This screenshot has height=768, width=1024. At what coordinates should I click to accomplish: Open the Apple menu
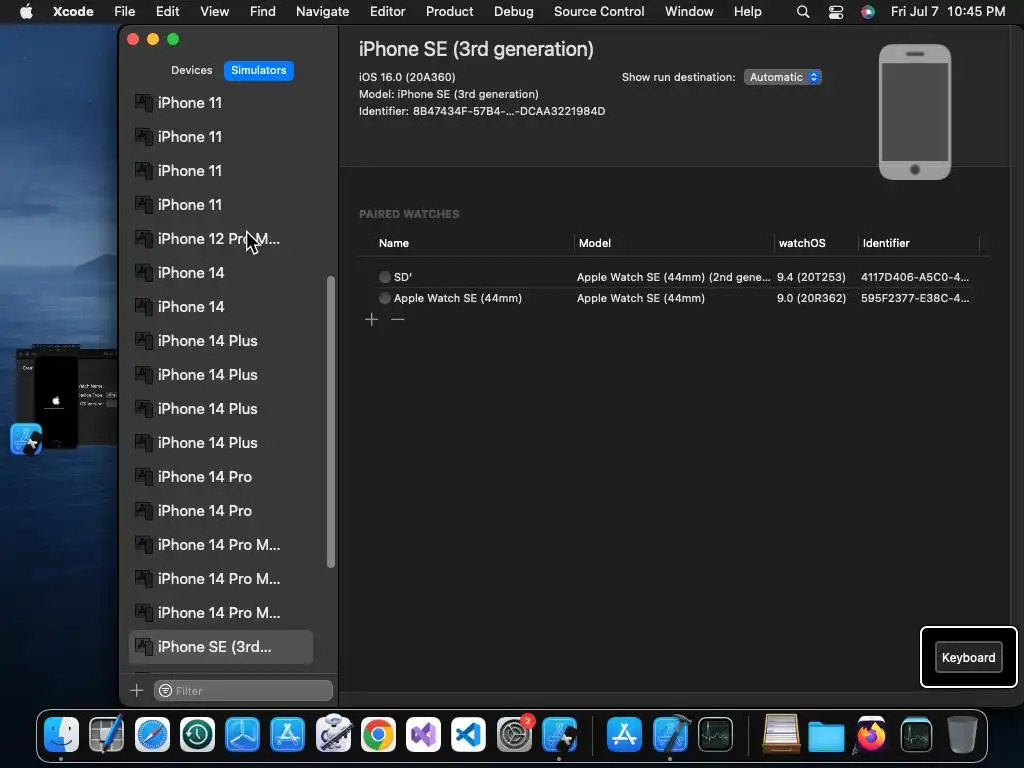tap(26, 12)
